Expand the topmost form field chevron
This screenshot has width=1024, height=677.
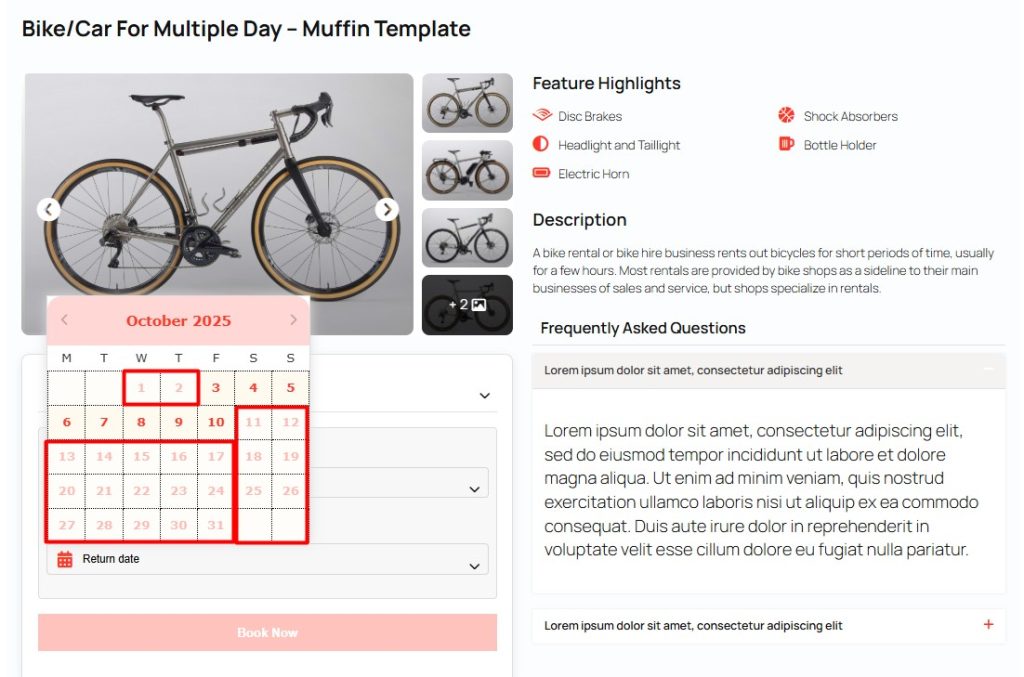click(484, 395)
